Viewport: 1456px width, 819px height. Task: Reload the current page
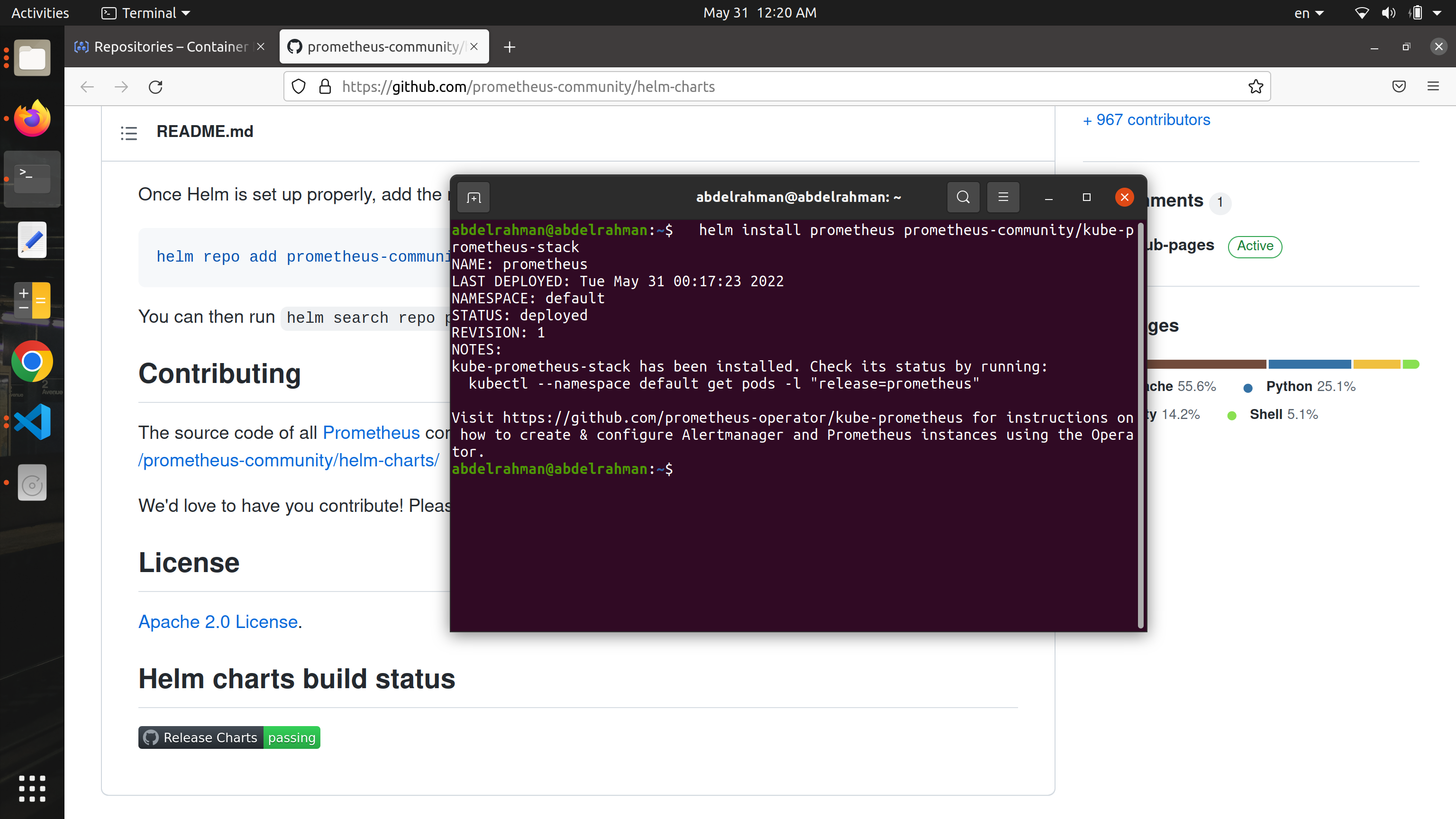click(x=156, y=86)
